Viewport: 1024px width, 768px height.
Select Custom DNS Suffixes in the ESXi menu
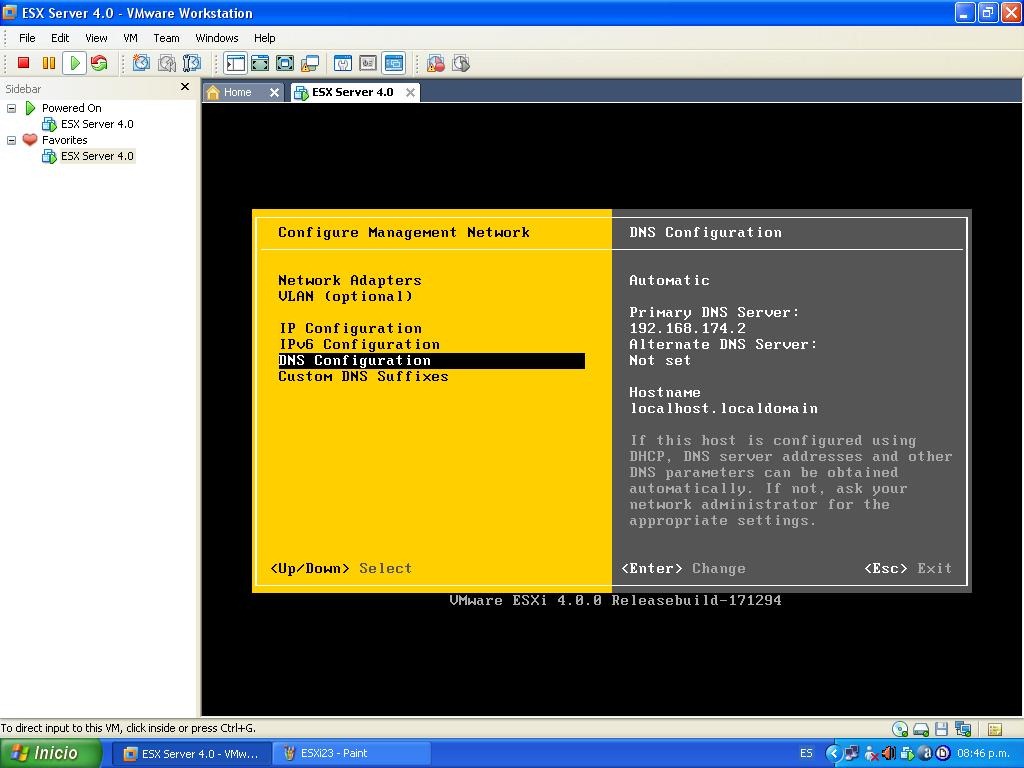tap(363, 377)
